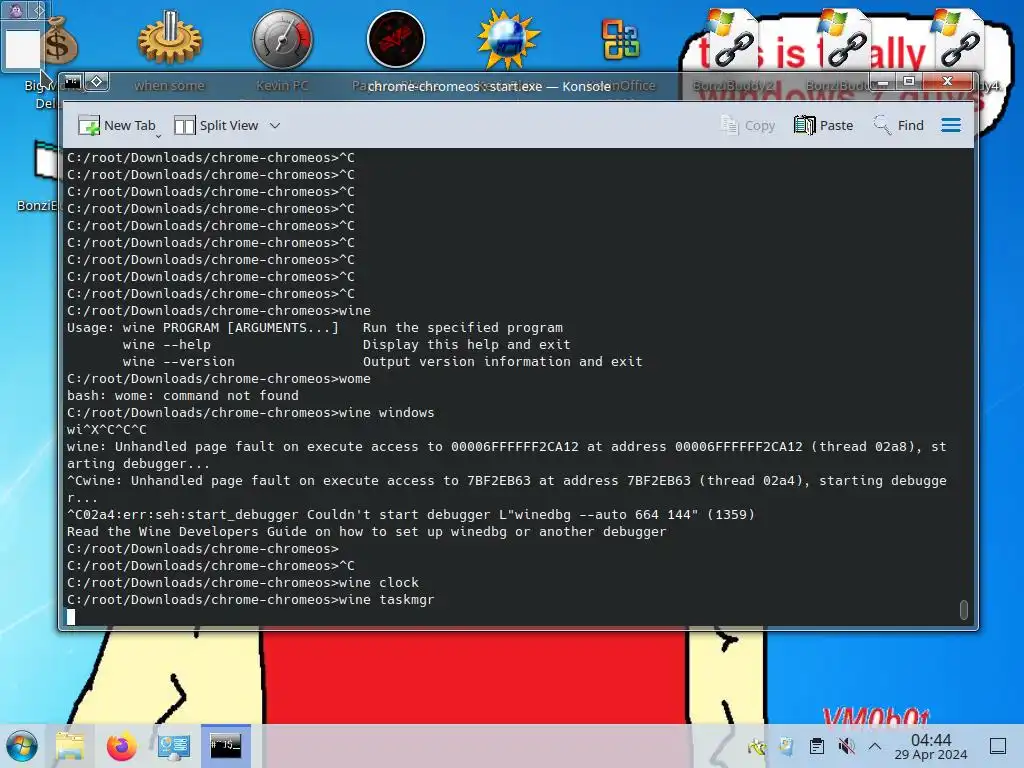Click the 'wine taskmgr' command line
1024x768 pixels.
pyautogui.click(x=251, y=600)
